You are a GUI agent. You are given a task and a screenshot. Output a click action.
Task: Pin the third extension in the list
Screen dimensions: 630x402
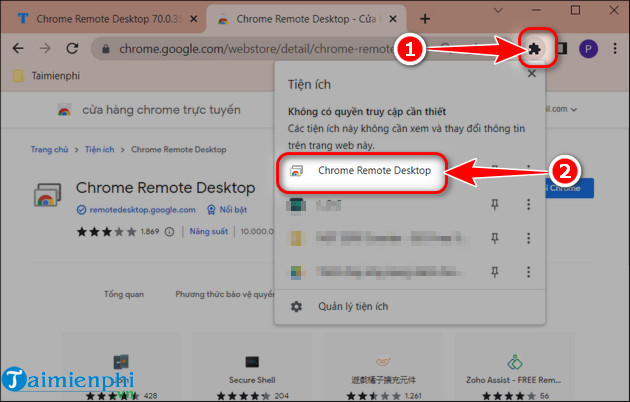[x=495, y=239]
